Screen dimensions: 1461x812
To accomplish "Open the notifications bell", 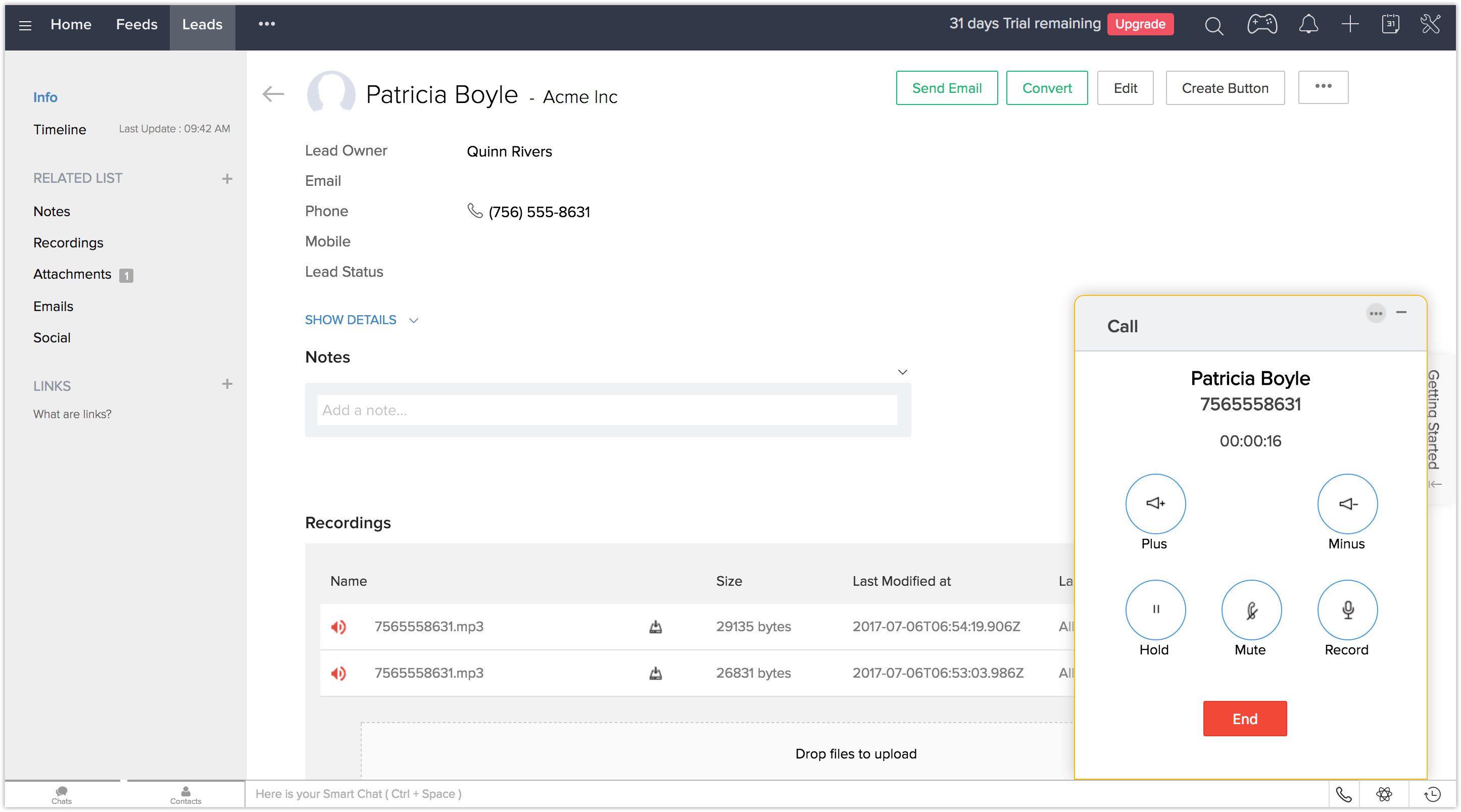I will click(1308, 24).
